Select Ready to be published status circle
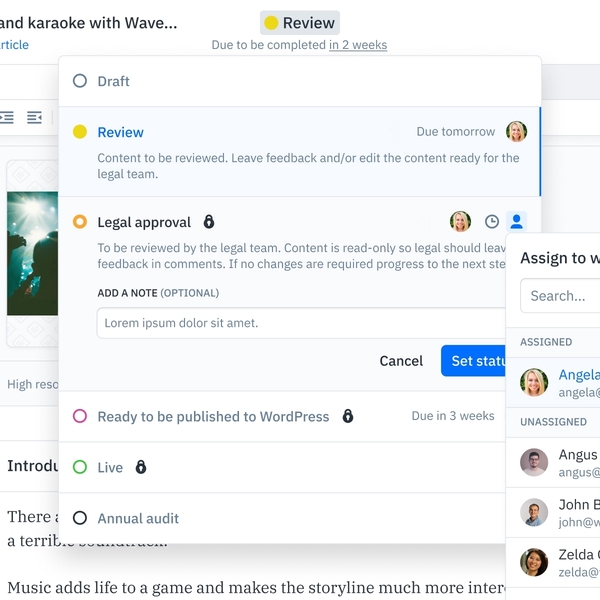Image resolution: width=600 pixels, height=600 pixels. (x=80, y=416)
